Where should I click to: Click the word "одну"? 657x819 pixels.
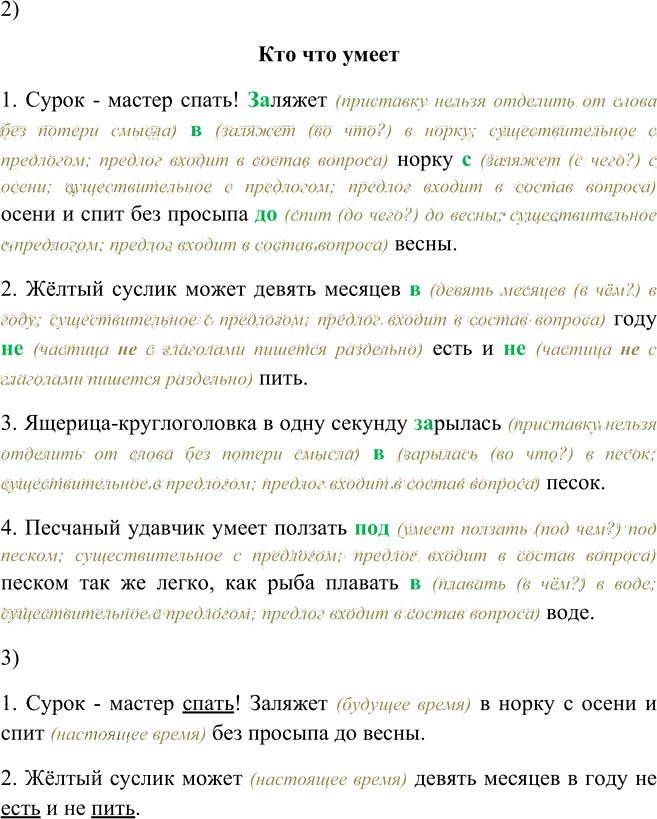302,424
